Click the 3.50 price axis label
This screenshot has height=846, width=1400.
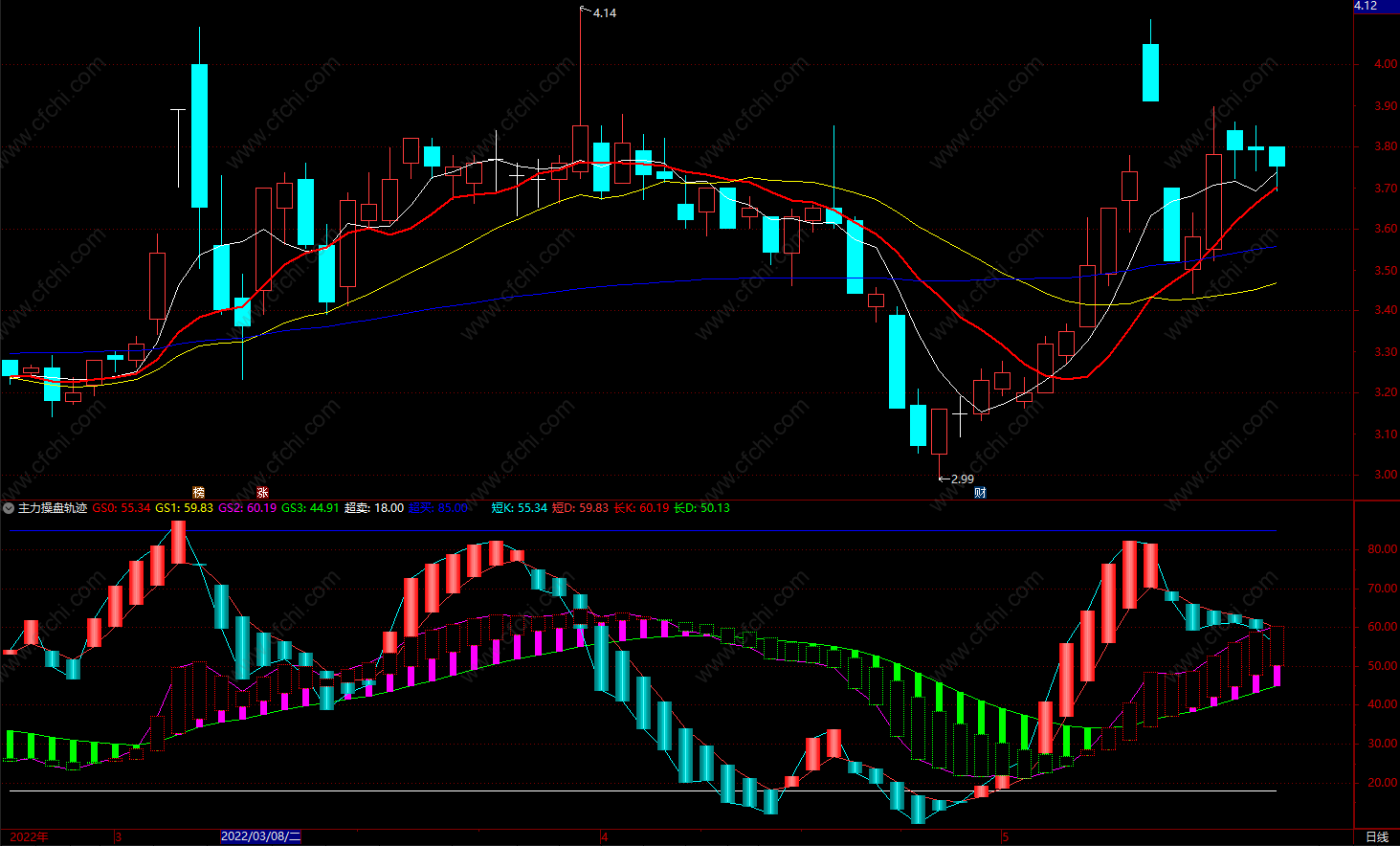[1385, 271]
